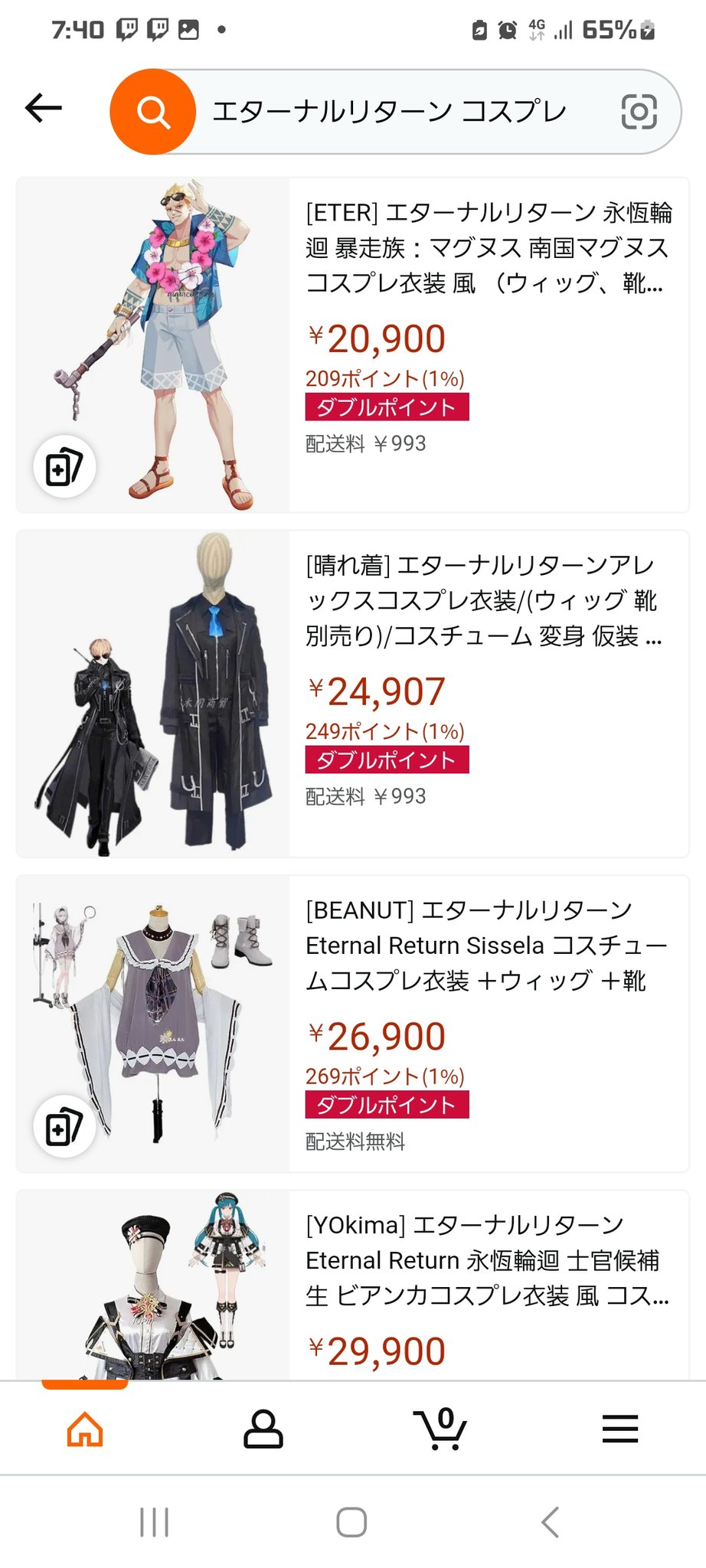Tap Android system back chevron
The width and height of the screenshot is (706, 1568).
[550, 1522]
